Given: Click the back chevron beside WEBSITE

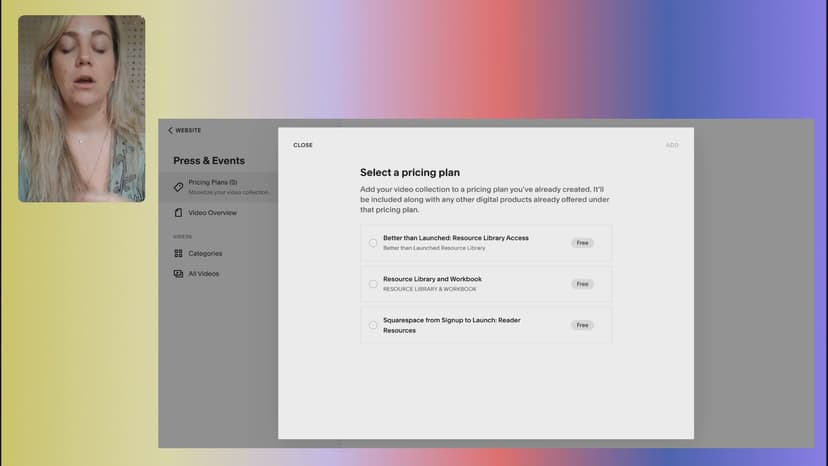Looking at the screenshot, I should pyautogui.click(x=170, y=130).
